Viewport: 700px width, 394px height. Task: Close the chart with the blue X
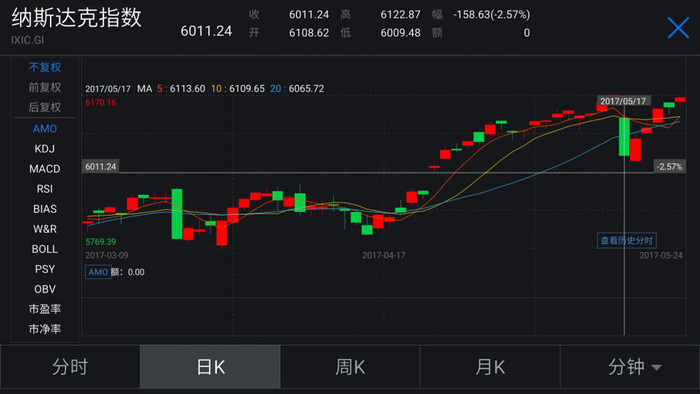678,28
